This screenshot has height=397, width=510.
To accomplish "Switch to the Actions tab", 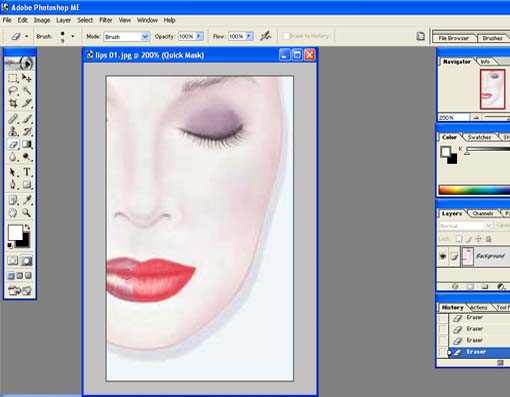I will [x=479, y=307].
